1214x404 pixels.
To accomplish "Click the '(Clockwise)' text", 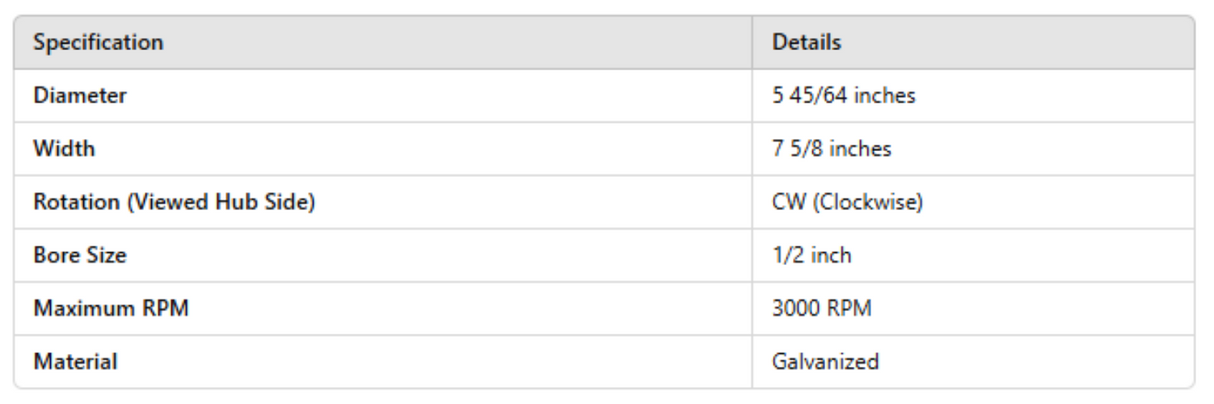I will (867, 202).
